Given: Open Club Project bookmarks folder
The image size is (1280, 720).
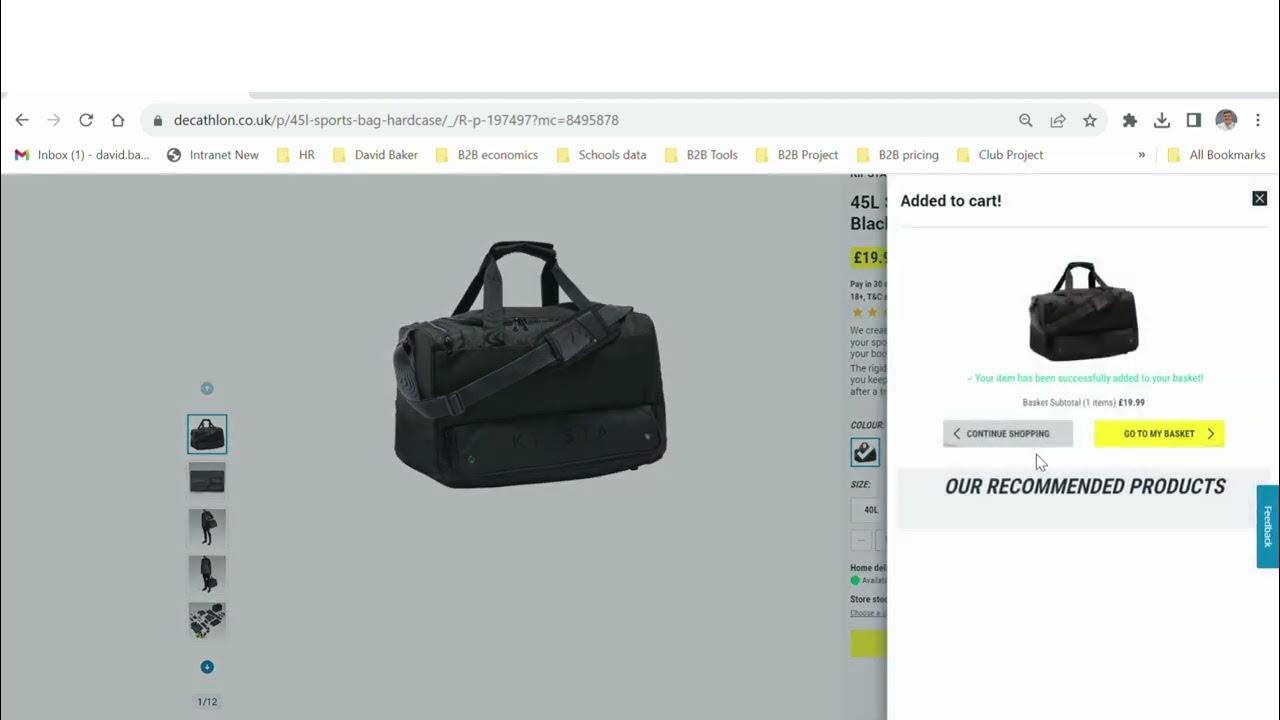Looking at the screenshot, I should pyautogui.click(x=1000, y=155).
